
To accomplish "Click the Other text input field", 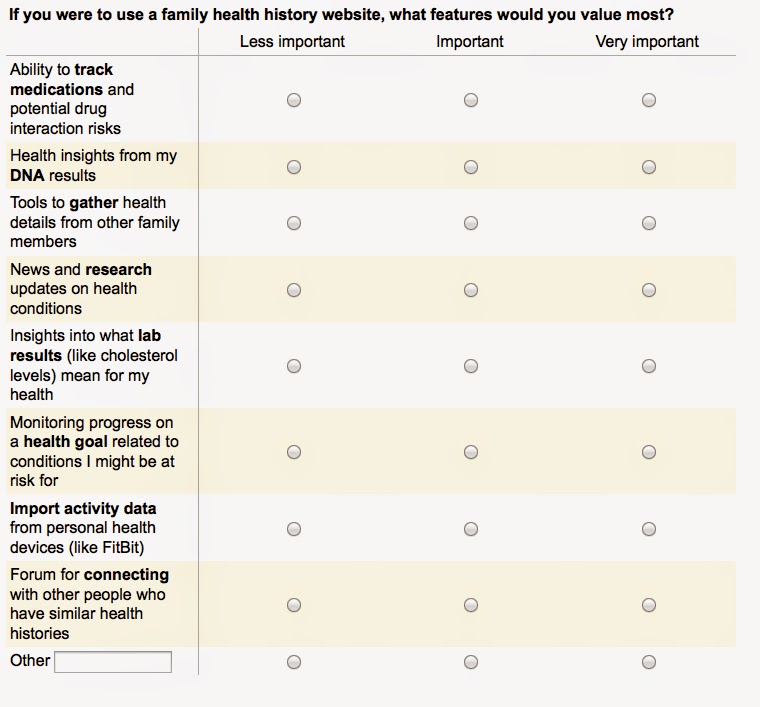I will click(x=113, y=662).
